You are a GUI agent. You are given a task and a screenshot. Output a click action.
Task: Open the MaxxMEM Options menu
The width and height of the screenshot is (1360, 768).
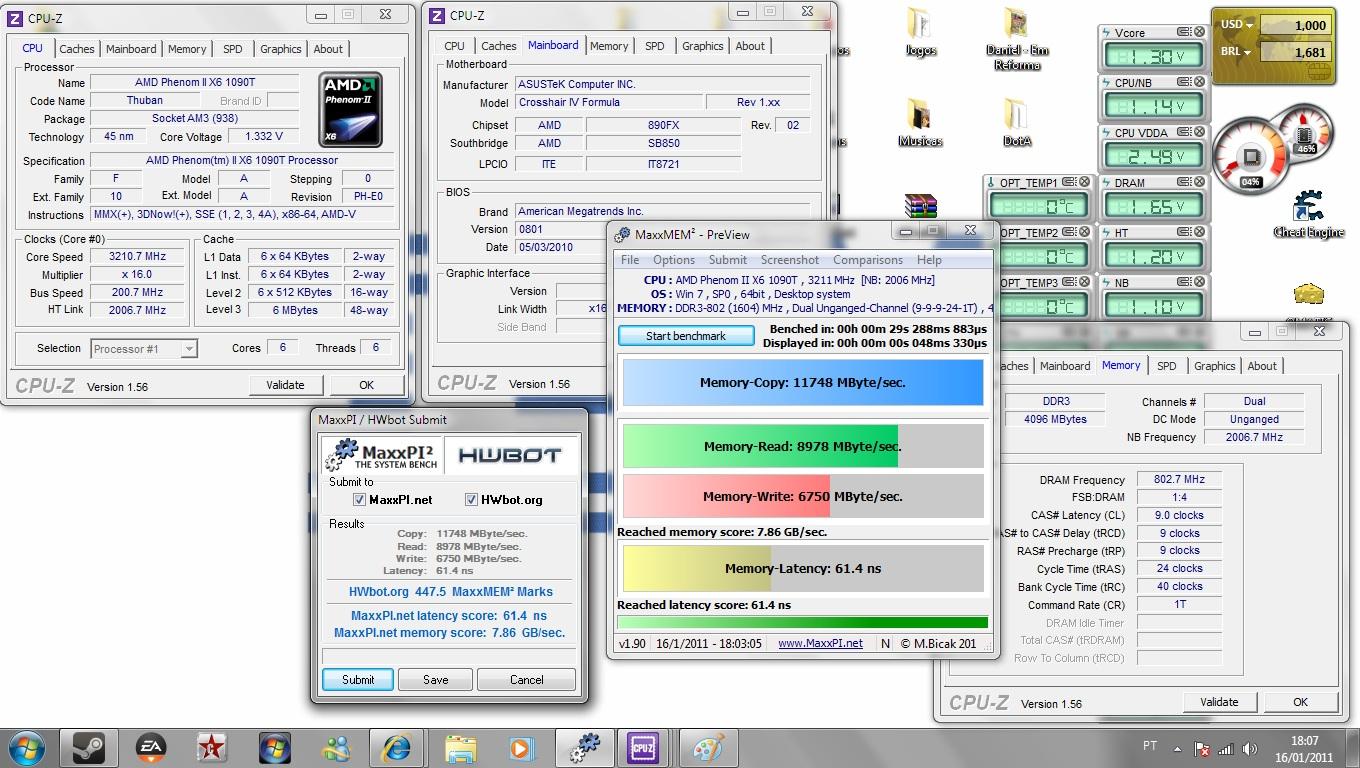pyautogui.click(x=674, y=260)
